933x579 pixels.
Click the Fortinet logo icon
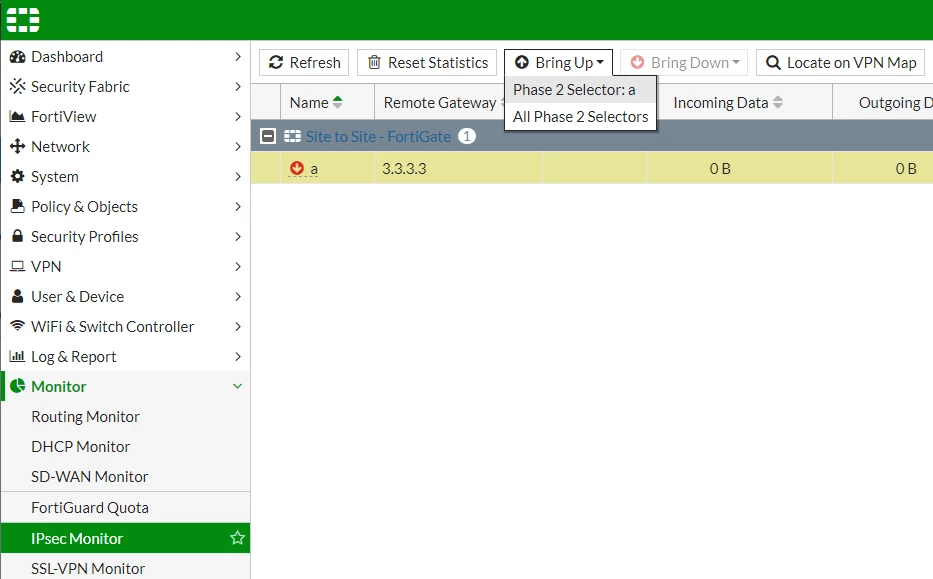click(x=23, y=20)
